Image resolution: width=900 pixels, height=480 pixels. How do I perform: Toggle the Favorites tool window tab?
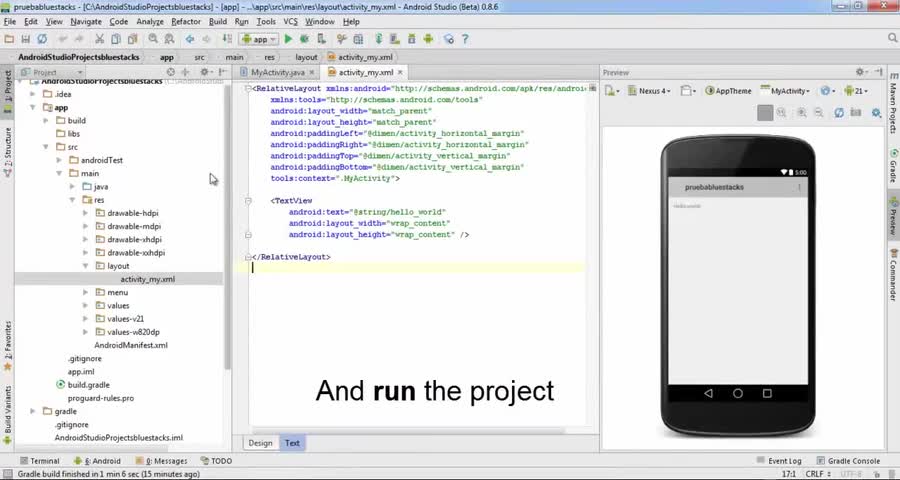point(7,344)
